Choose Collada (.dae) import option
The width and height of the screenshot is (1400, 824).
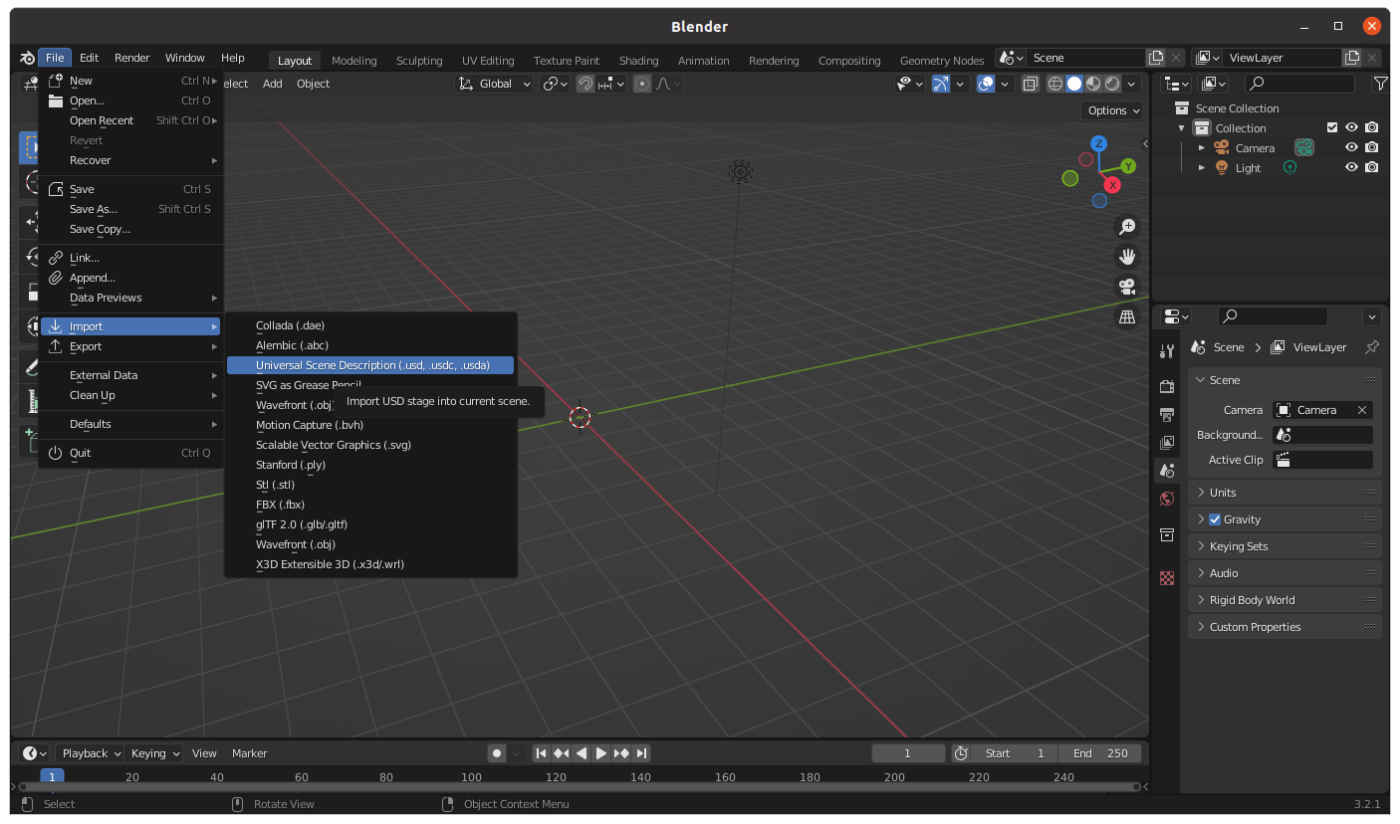(371, 325)
